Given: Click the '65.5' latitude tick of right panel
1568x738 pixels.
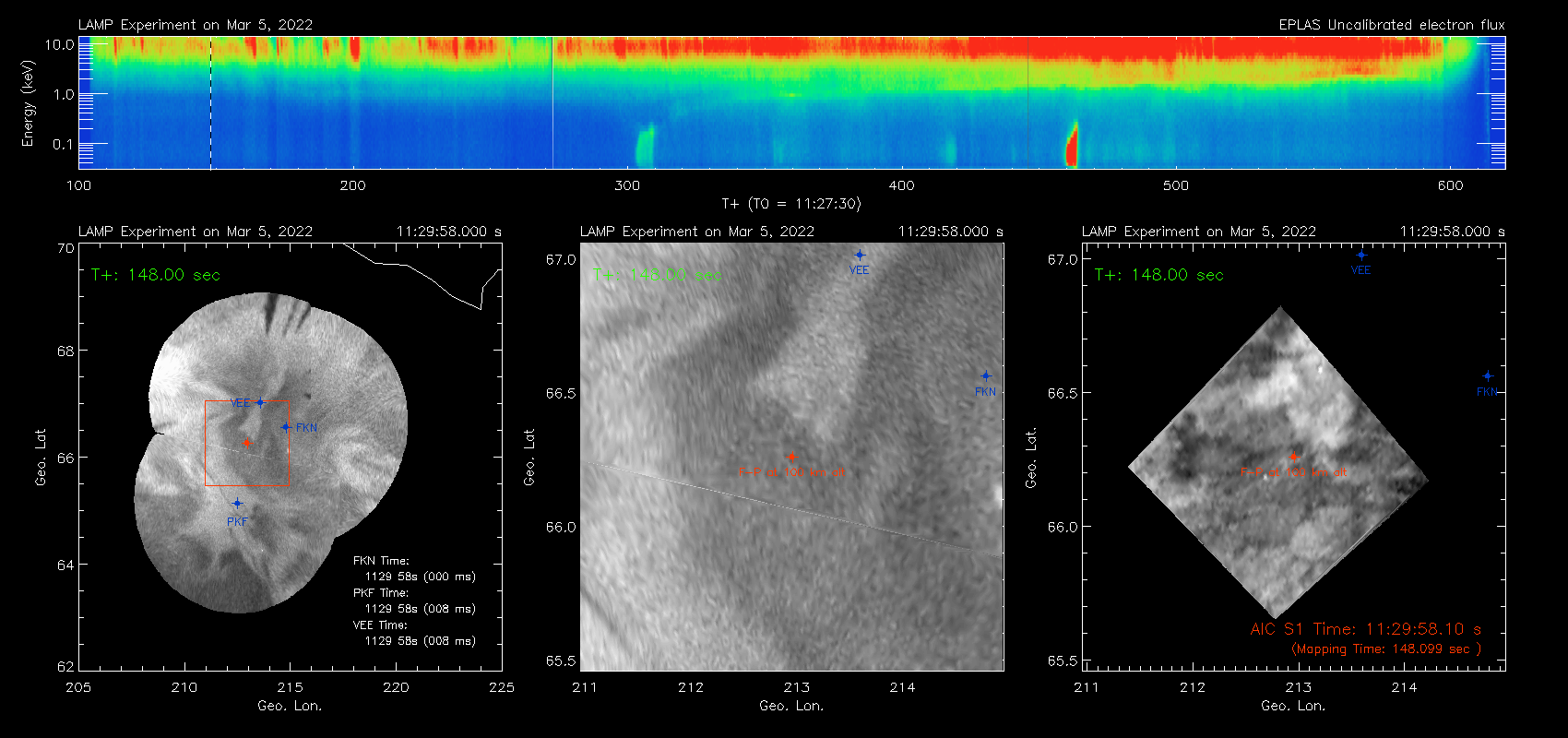Looking at the screenshot, I should 1063,661.
